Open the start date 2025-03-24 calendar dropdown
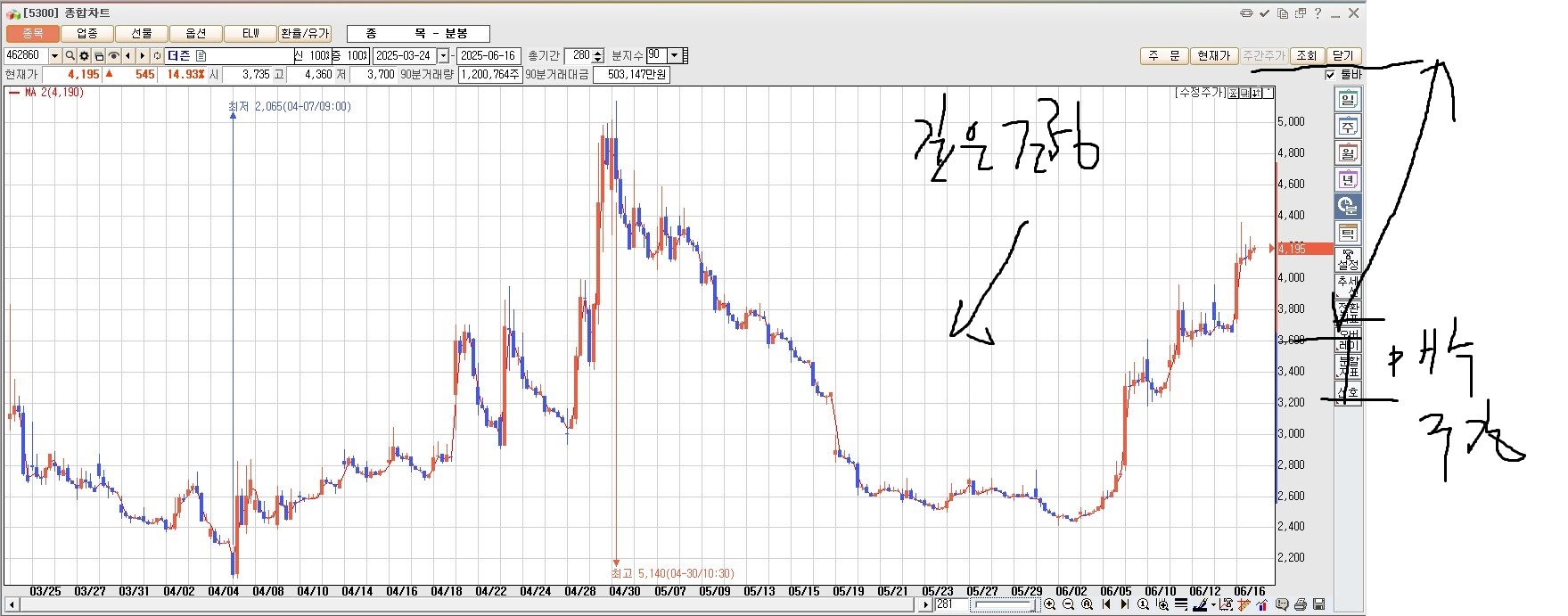This screenshot has width=1568, height=616. point(443,56)
